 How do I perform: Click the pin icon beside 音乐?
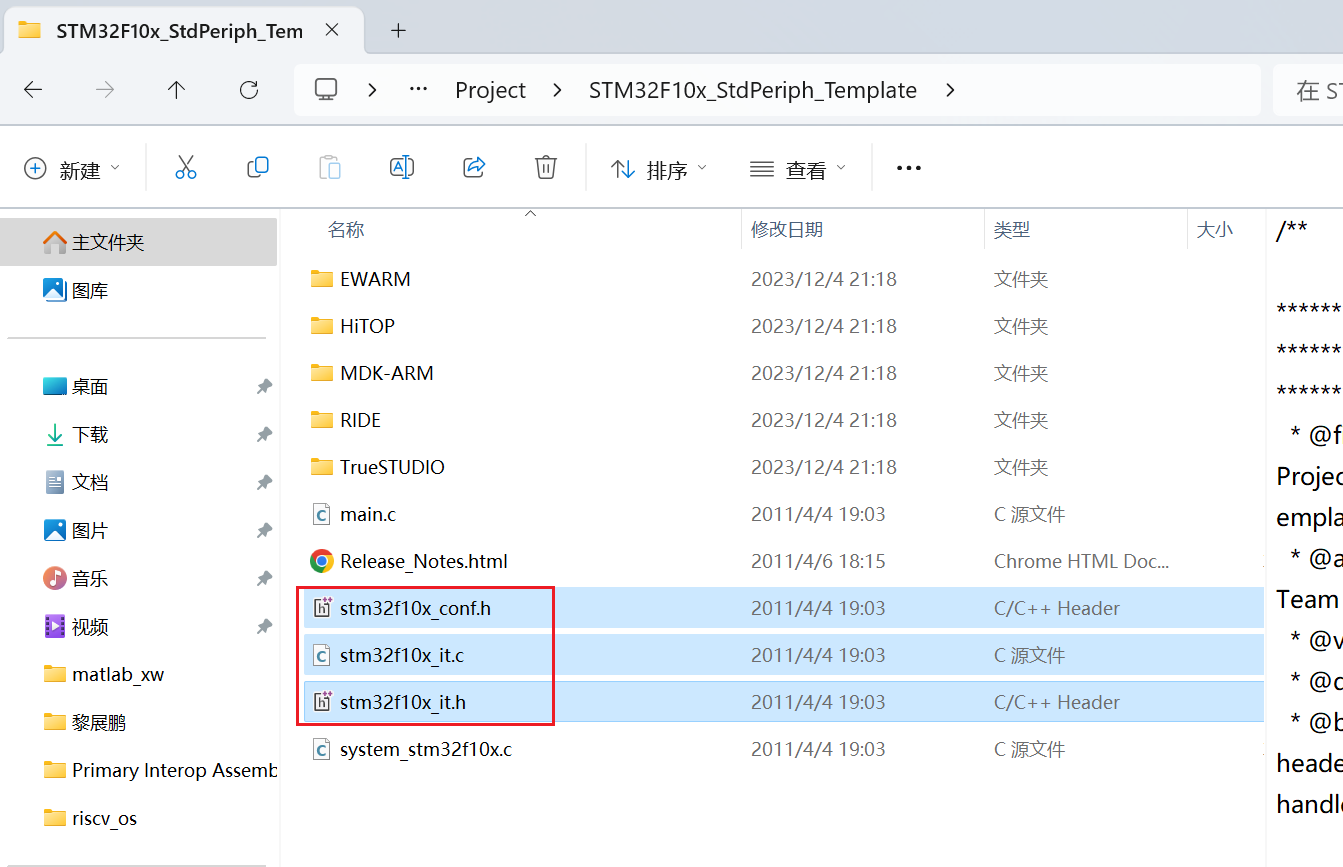coord(264,579)
